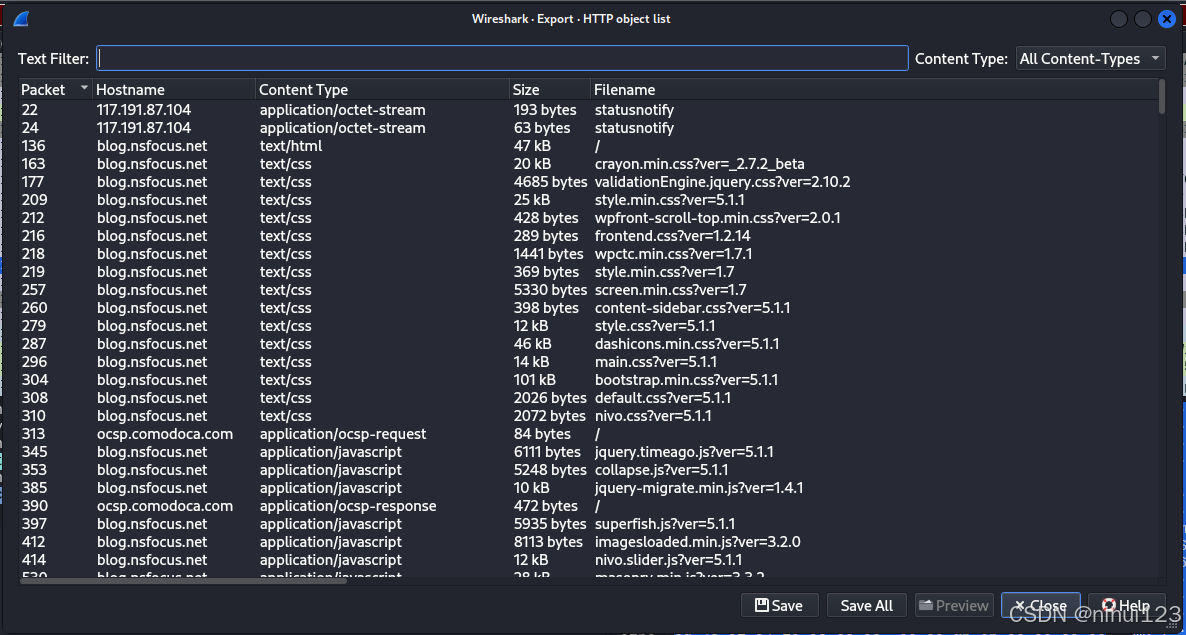Select screen.min.css?ver=1.7 filename
The height and width of the screenshot is (635, 1186).
[x=670, y=290]
